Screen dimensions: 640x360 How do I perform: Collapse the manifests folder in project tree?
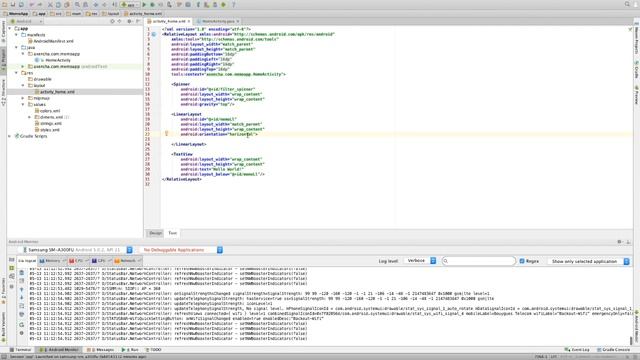(x=17, y=35)
